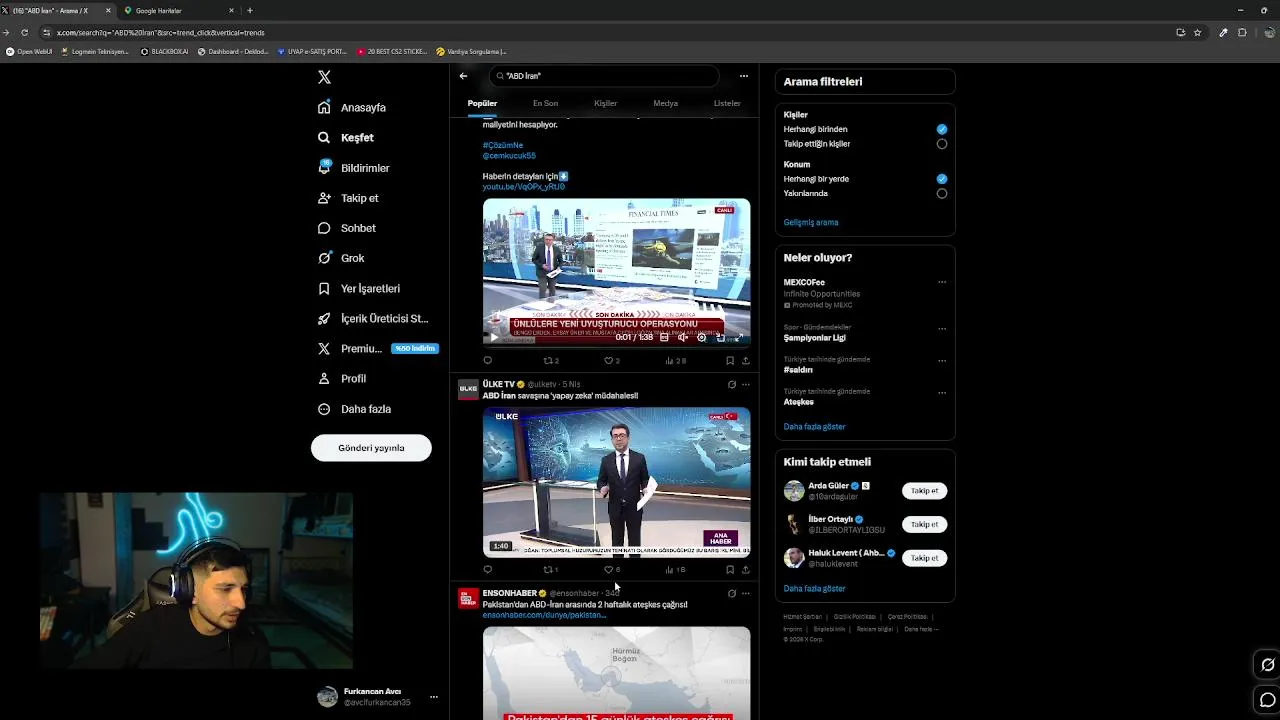Toggle captions on first video
The image size is (1280, 720).
coord(664,337)
